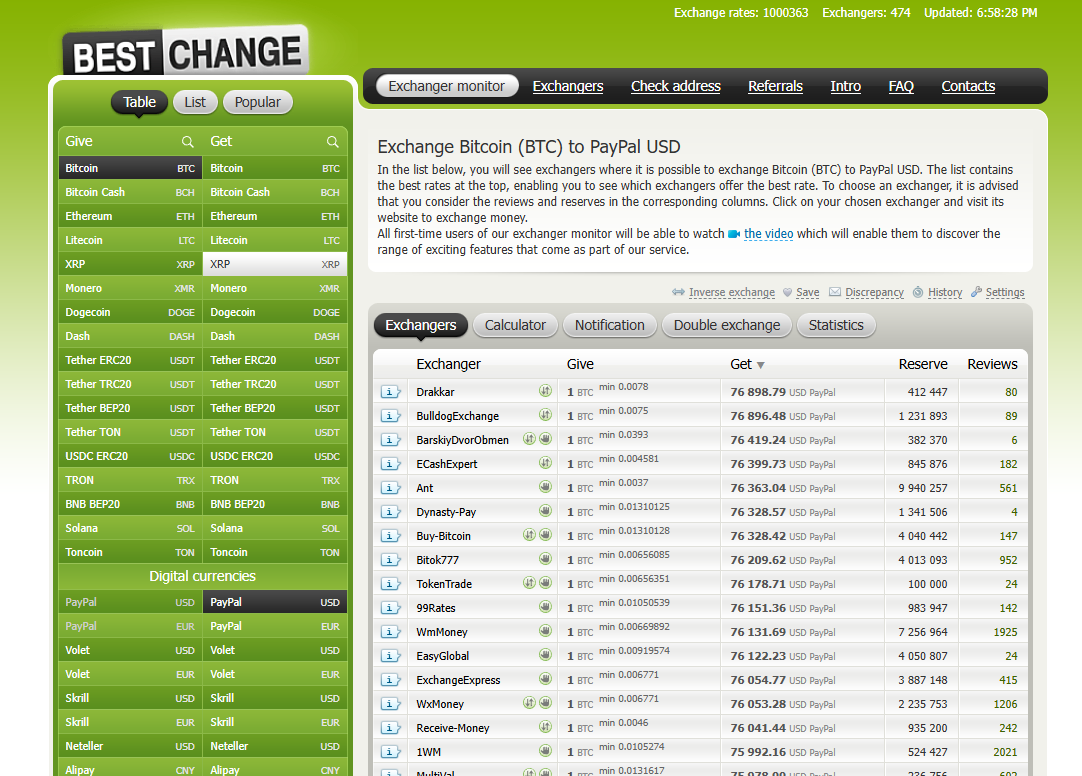The width and height of the screenshot is (1082, 776).
Task: Click the arrows icon next to ECashExpert
Action: click(545, 464)
